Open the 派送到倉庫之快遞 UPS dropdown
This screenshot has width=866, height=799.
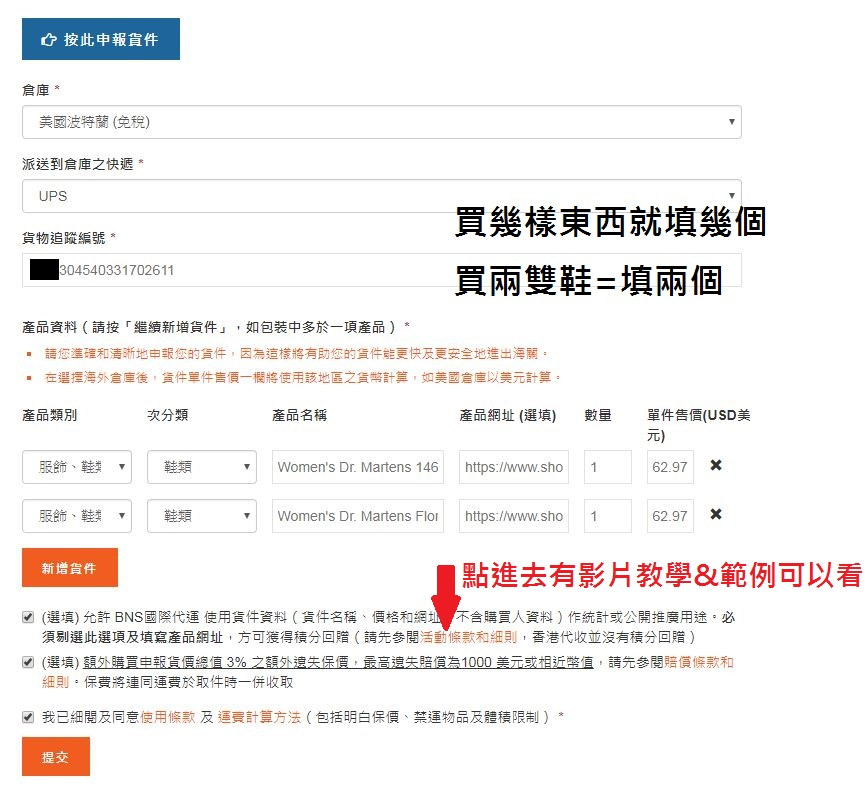381,196
